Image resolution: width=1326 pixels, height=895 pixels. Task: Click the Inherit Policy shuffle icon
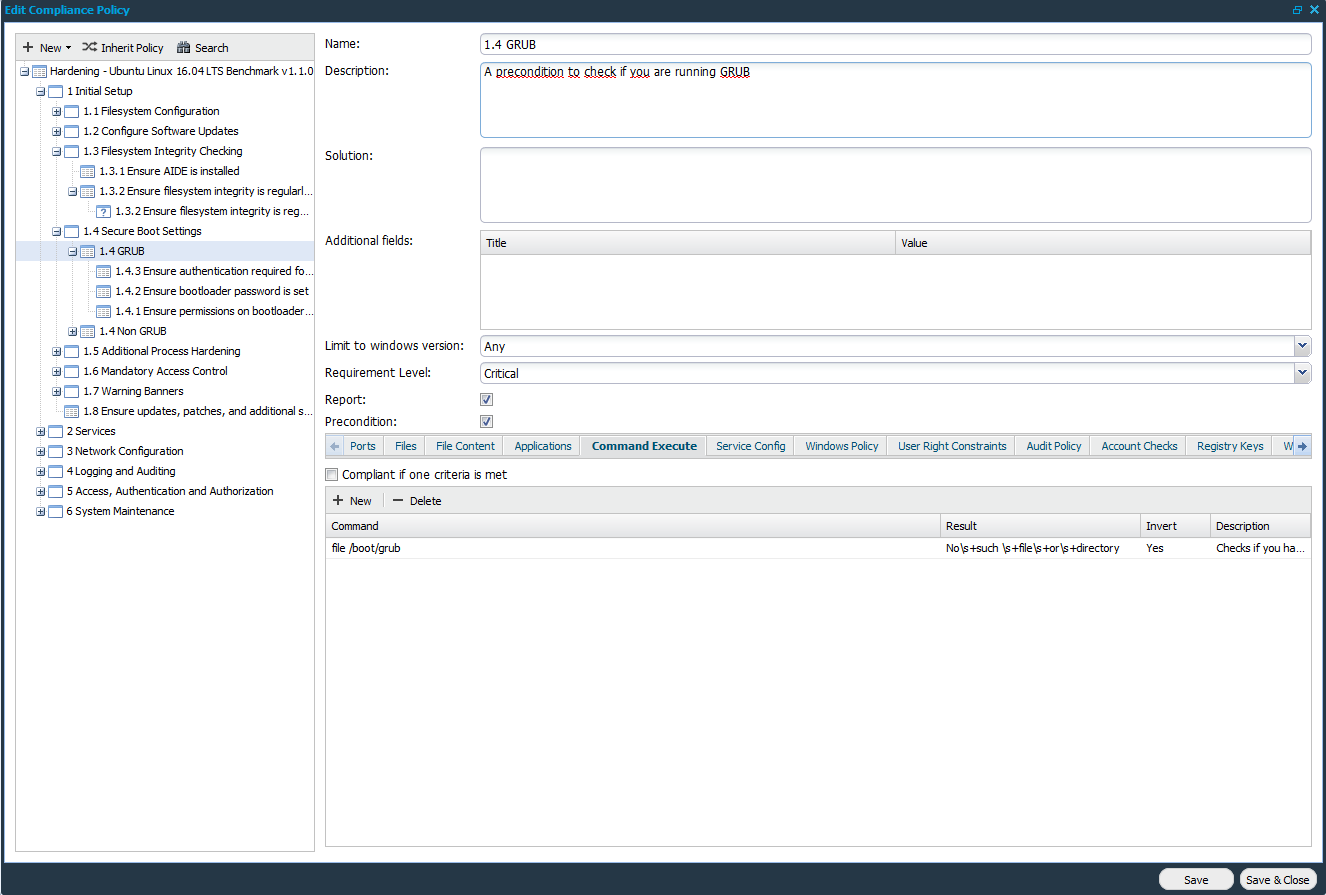pos(89,47)
